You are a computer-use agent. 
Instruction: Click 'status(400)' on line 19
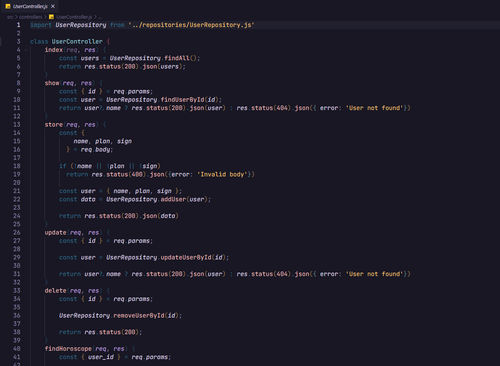click(x=126, y=174)
